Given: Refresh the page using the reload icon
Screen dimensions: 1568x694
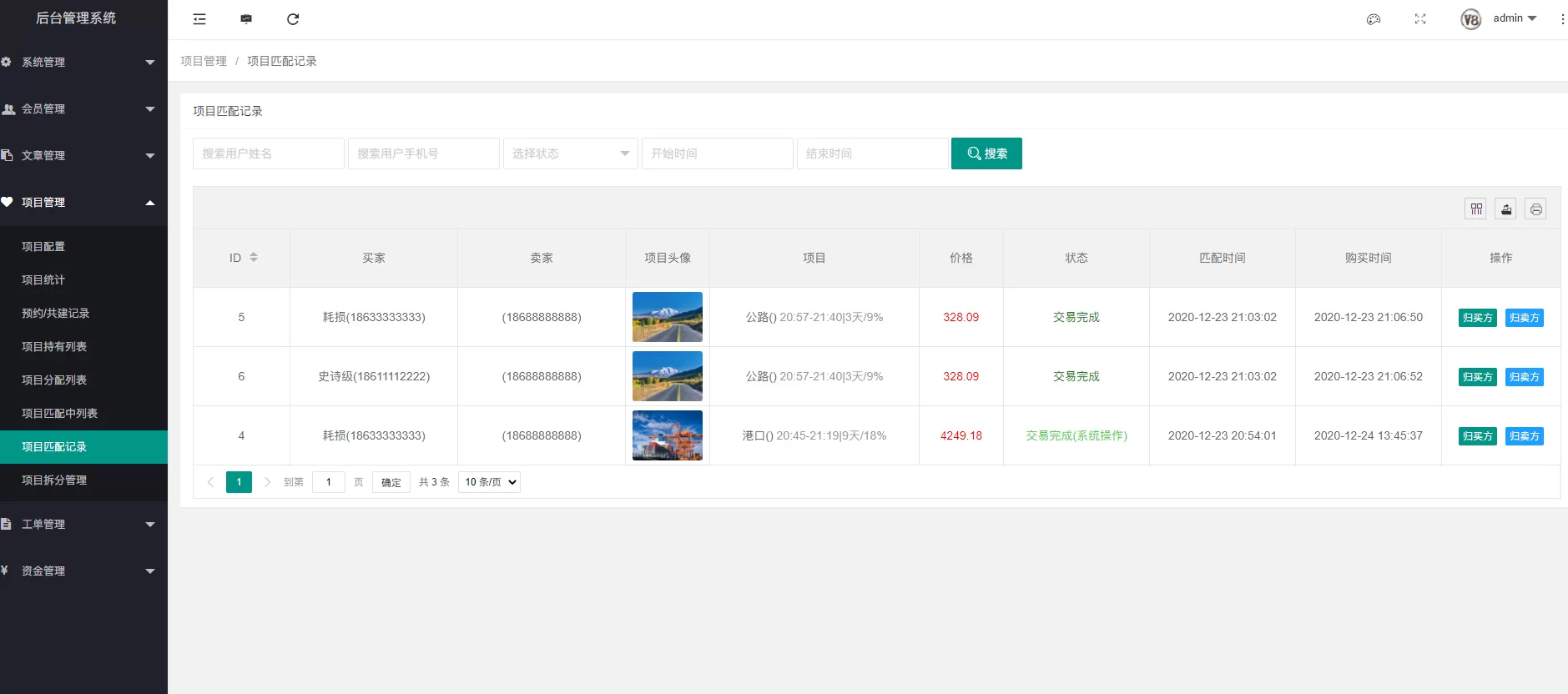Looking at the screenshot, I should coord(293,19).
